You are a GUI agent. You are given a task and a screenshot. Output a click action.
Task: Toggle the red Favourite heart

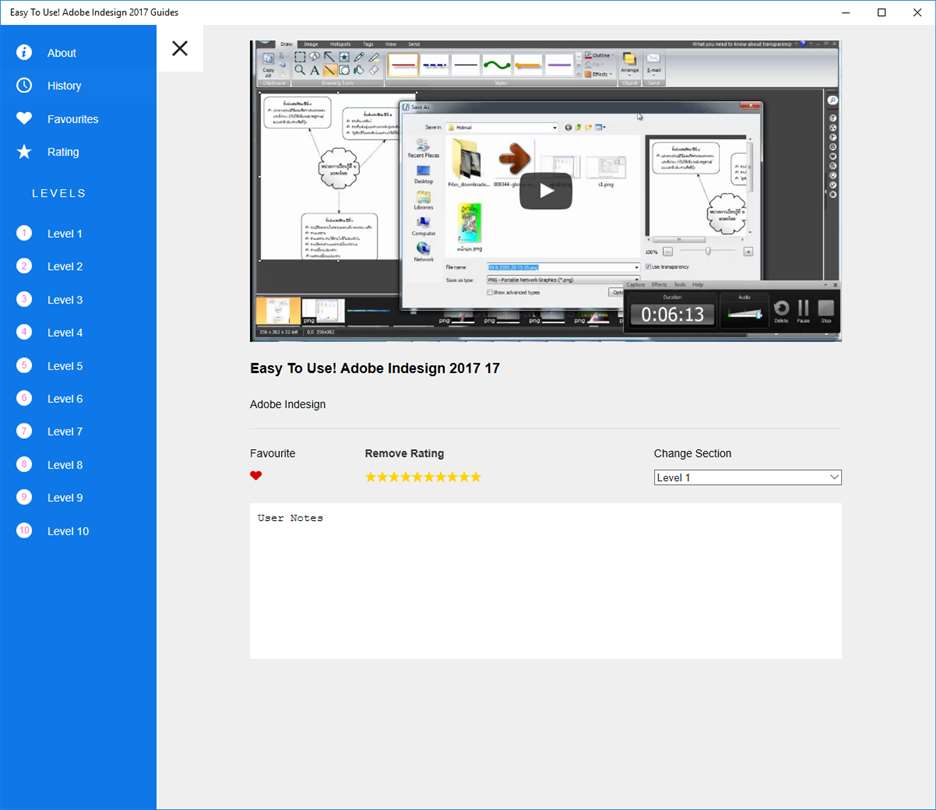coord(256,476)
